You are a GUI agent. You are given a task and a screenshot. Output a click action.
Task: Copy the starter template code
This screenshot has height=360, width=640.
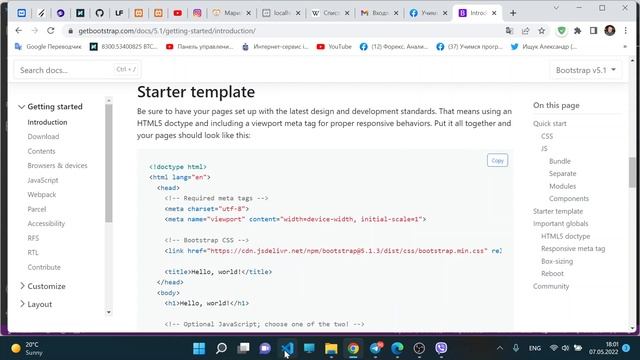point(497,160)
